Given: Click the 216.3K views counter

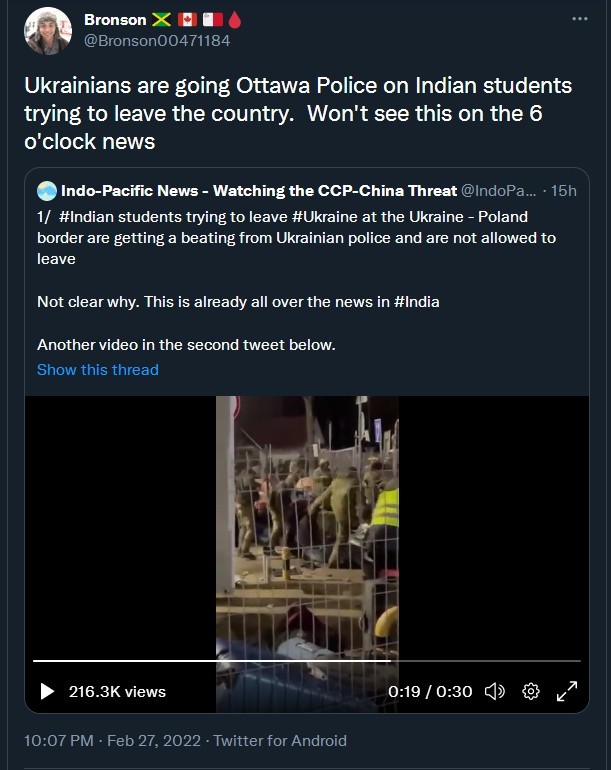Looking at the screenshot, I should 117,691.
